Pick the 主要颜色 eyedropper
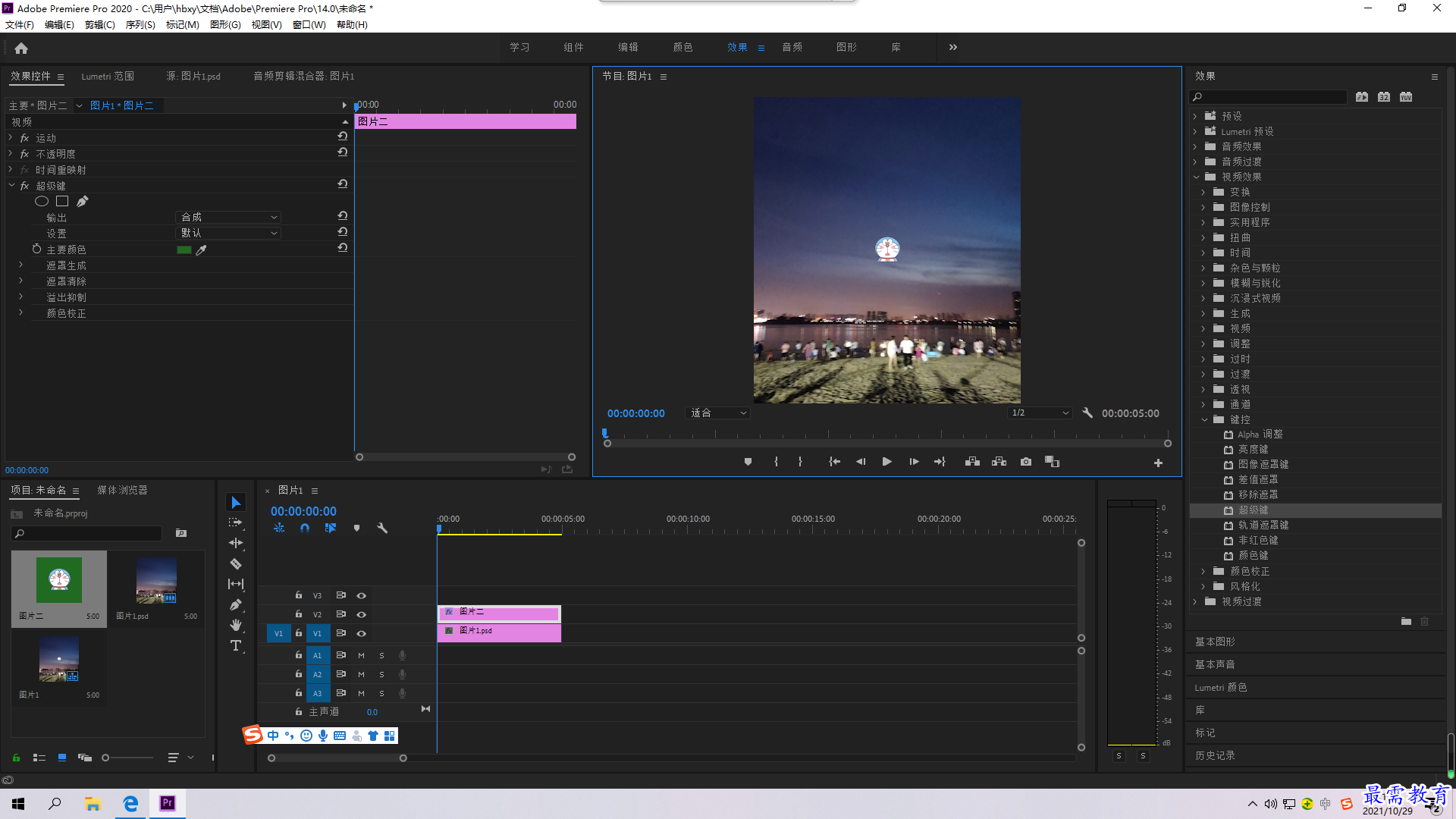 pyautogui.click(x=201, y=249)
